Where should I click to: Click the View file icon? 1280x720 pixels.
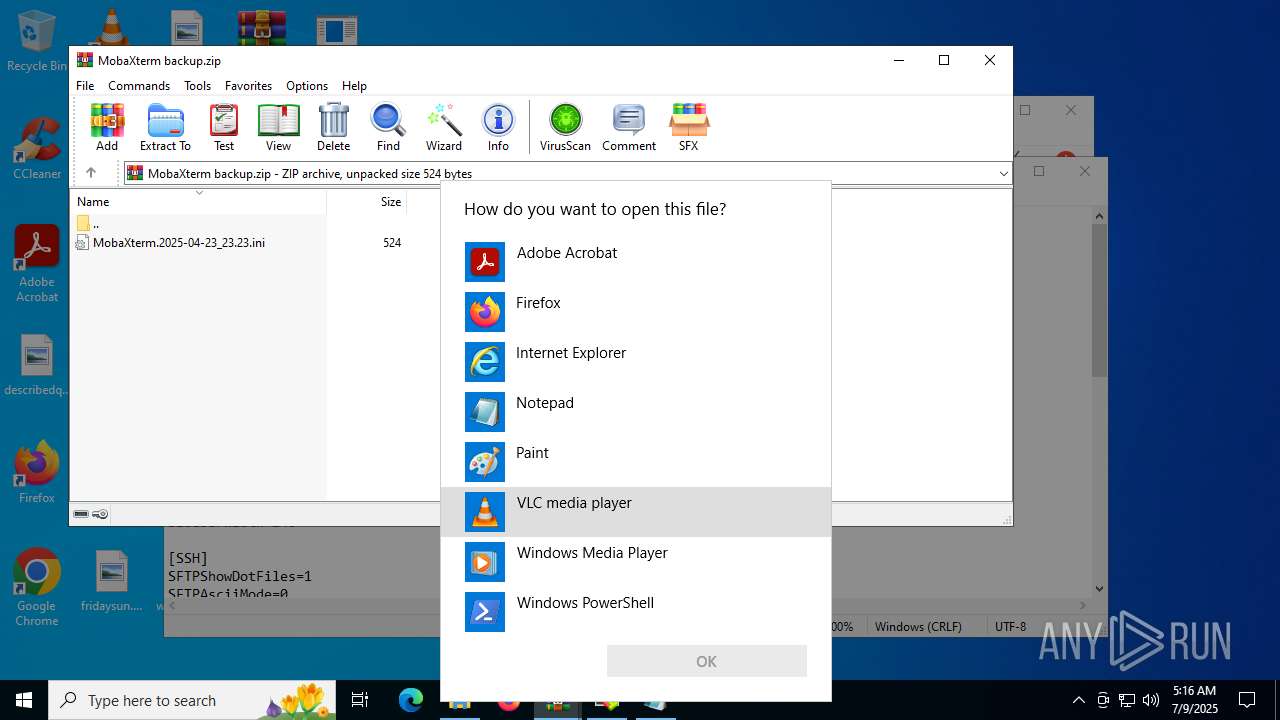click(278, 127)
